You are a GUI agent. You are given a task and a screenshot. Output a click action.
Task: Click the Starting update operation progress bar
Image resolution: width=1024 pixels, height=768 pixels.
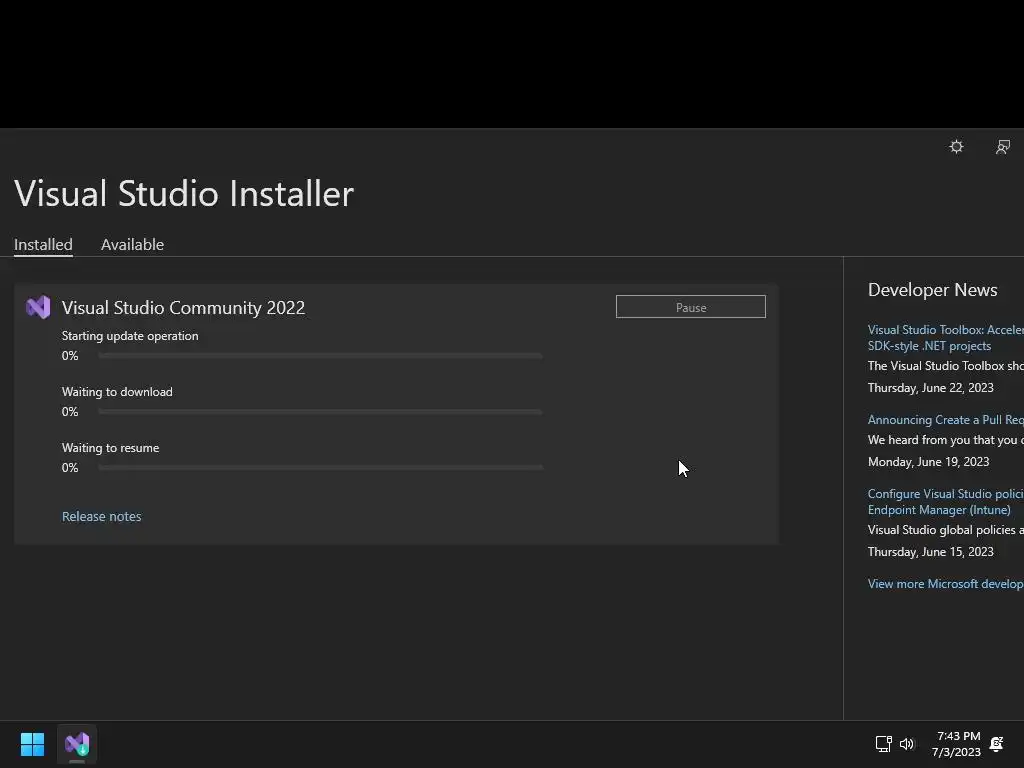[320, 356]
